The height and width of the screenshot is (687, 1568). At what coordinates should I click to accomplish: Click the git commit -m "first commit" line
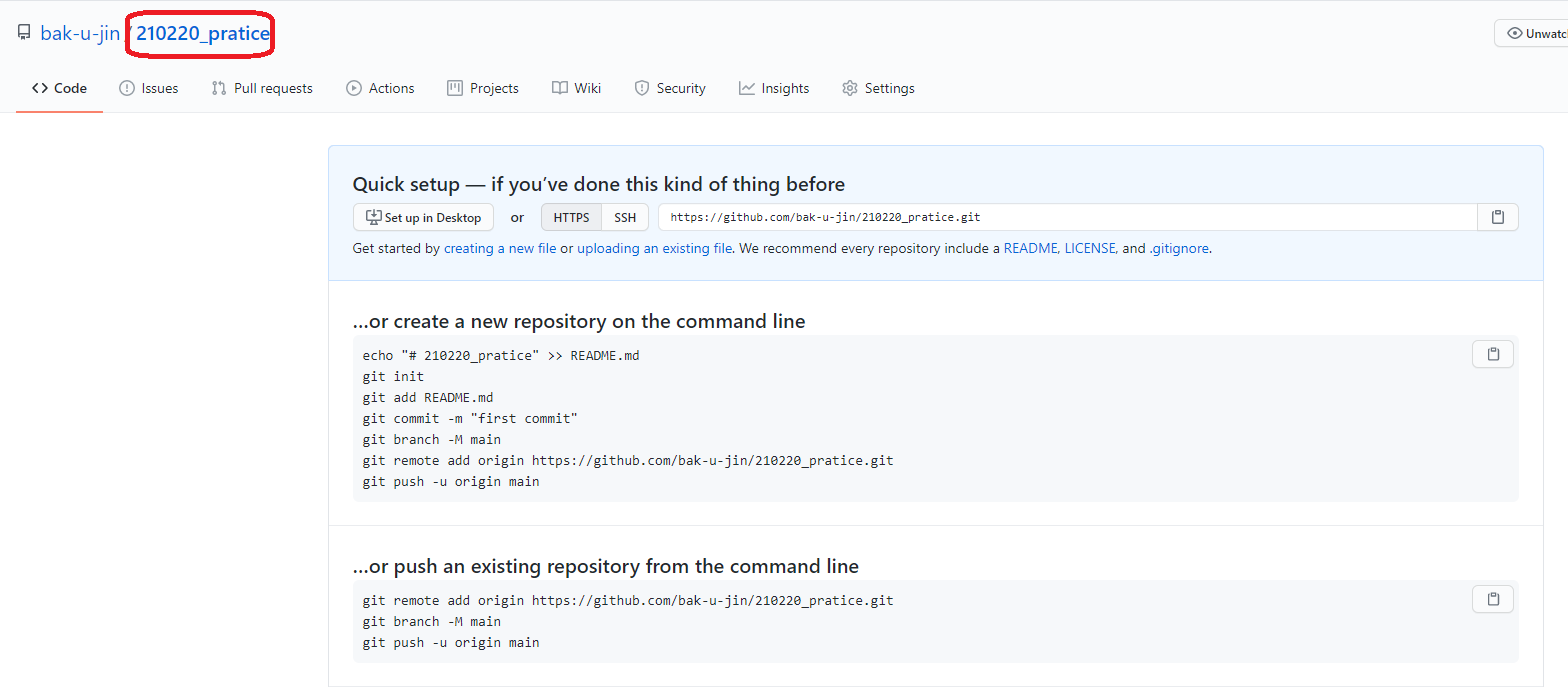tap(470, 418)
